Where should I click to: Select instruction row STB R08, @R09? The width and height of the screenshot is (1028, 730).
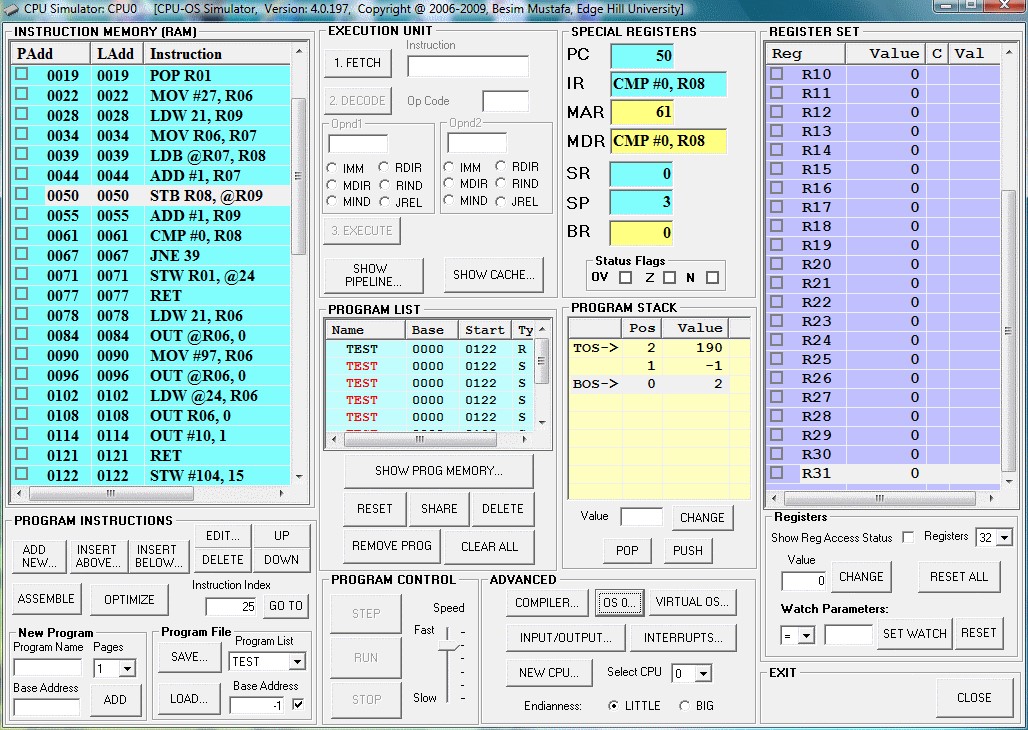(151, 195)
